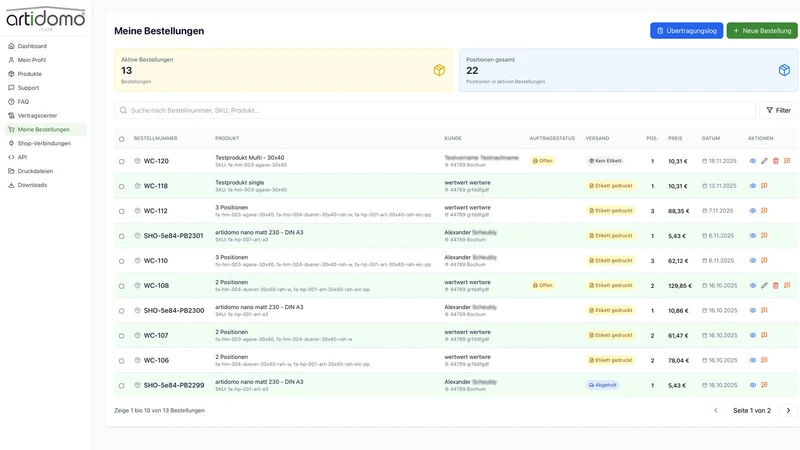Viewport: 800px width, 450px height.
Task: Select the checkbox for order SHO-5e84-PB2299
Action: (x=121, y=386)
